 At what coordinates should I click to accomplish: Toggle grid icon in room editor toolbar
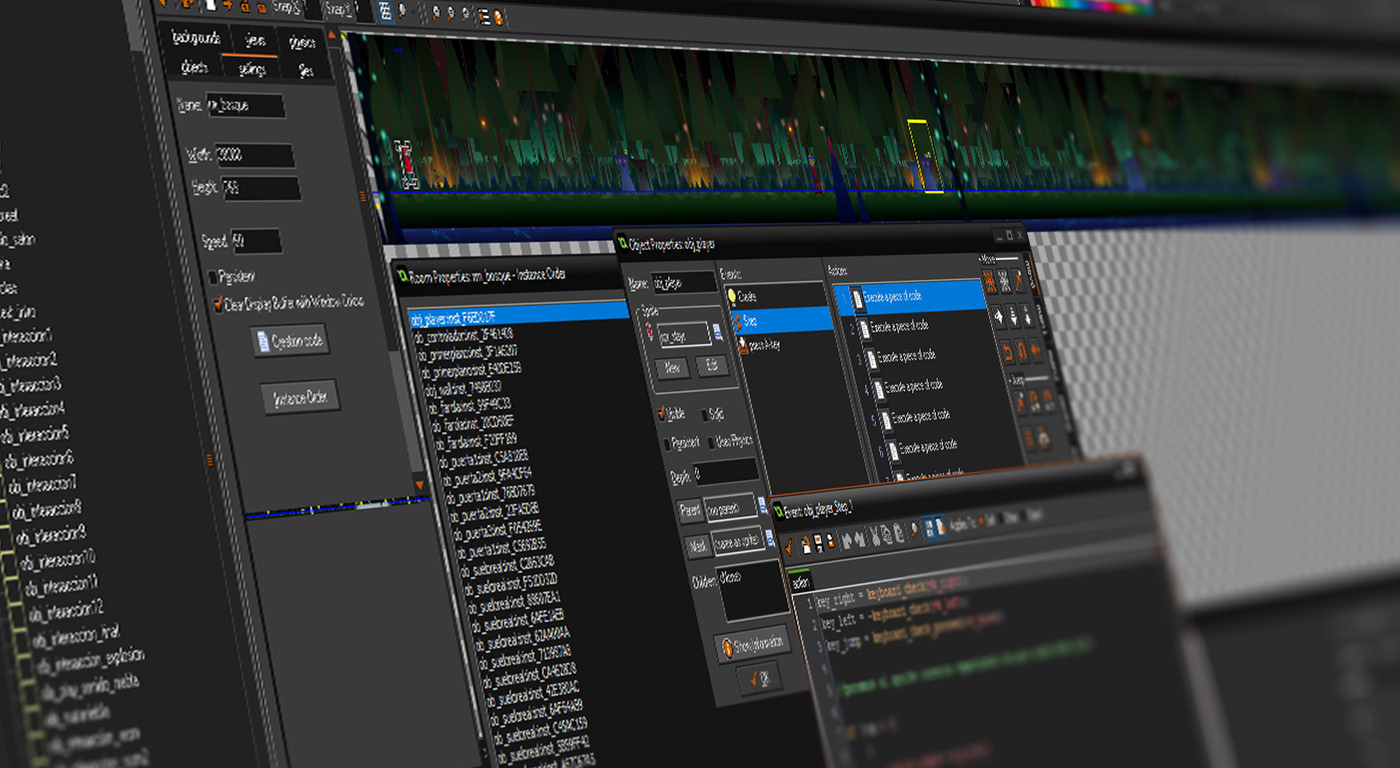[385, 12]
